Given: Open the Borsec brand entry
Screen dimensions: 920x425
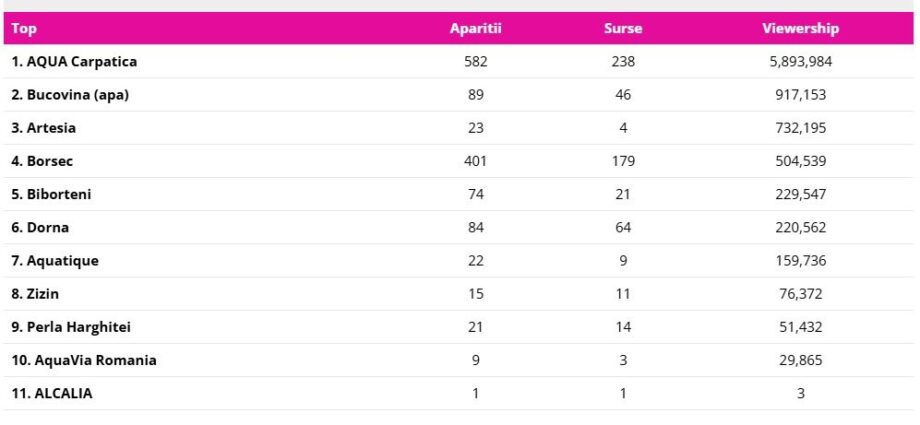Looking at the screenshot, I should pos(42,161).
